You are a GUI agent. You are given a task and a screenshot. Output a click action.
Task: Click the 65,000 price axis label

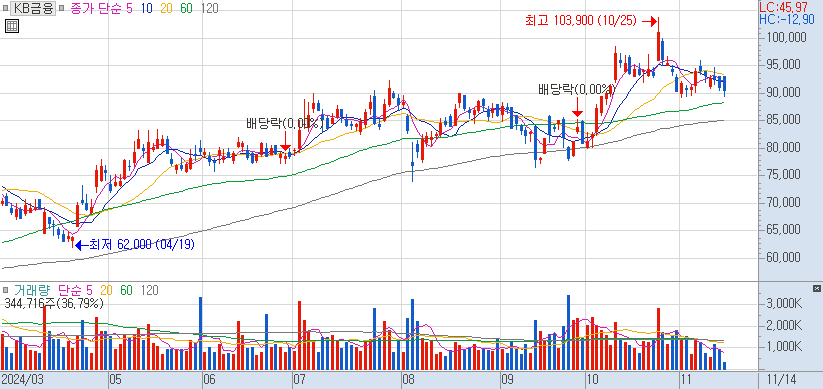pyautogui.click(x=784, y=229)
